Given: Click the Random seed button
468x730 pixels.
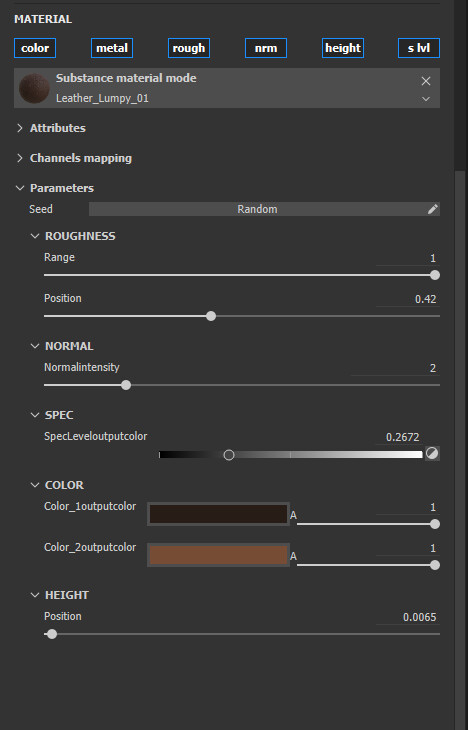Looking at the screenshot, I should tap(257, 209).
